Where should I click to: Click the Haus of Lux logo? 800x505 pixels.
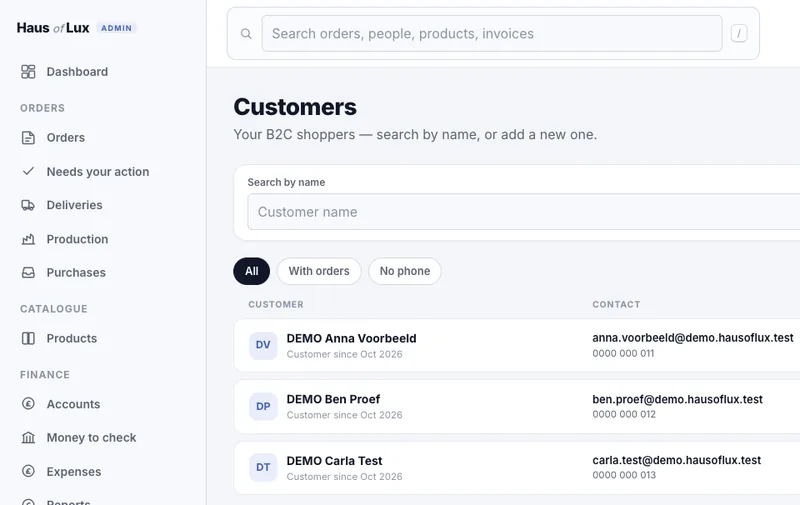pyautogui.click(x=53, y=28)
